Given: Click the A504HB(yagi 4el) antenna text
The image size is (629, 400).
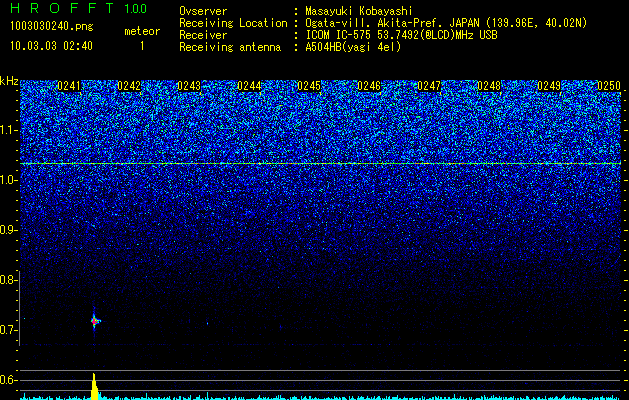Looking at the screenshot, I should click(353, 47).
